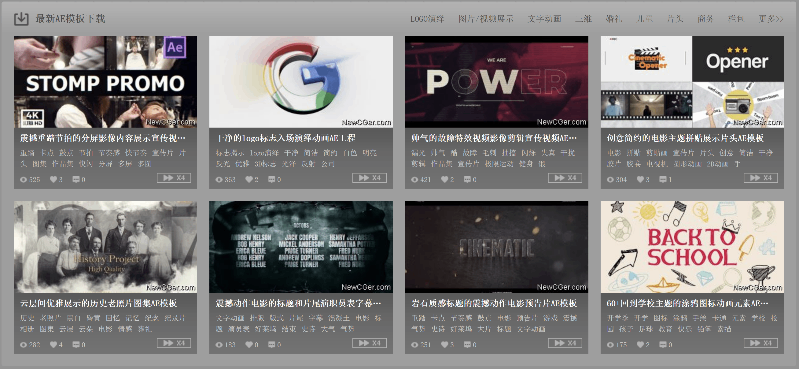Click the heart icon under Back To School template
The width and height of the screenshot is (800, 369).
coord(640,345)
